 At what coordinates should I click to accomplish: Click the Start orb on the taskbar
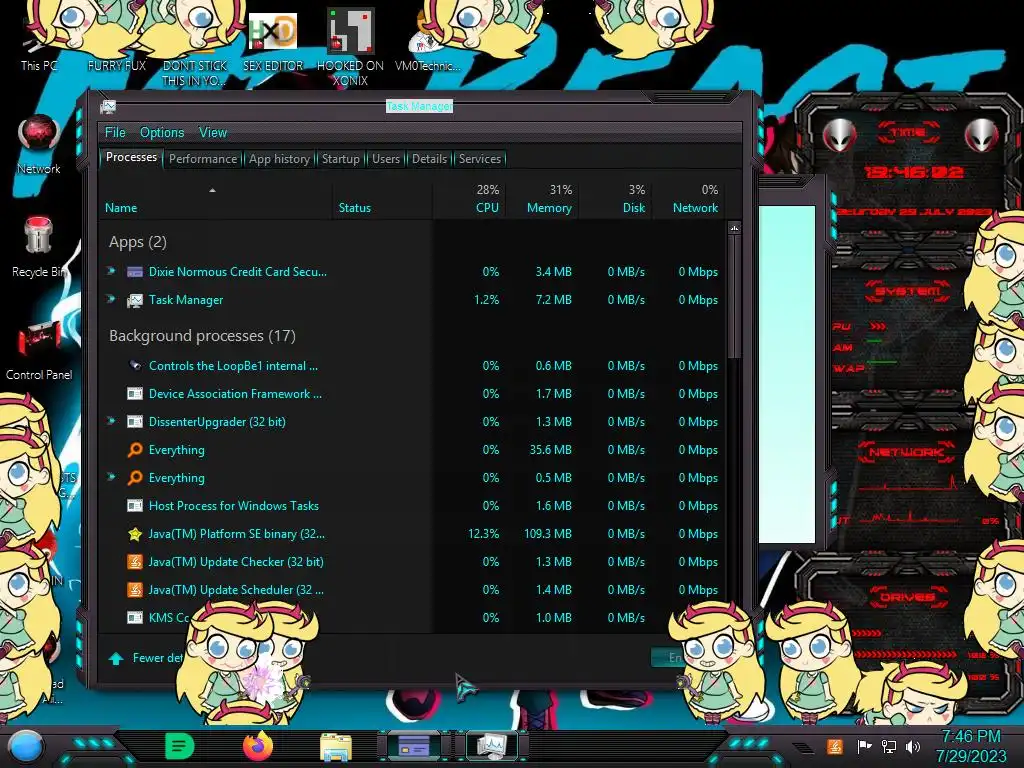click(26, 747)
